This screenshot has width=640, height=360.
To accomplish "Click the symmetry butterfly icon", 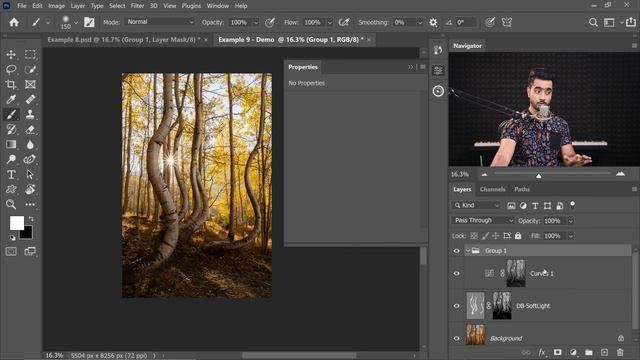I will tap(507, 22).
